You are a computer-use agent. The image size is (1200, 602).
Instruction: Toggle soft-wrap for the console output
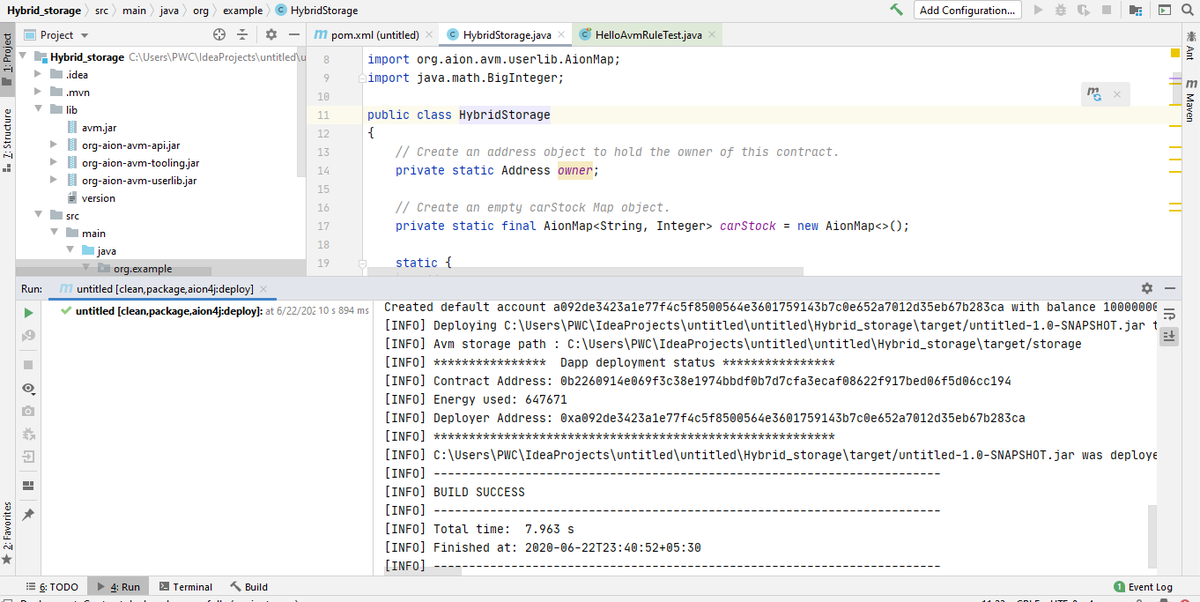(x=1170, y=312)
